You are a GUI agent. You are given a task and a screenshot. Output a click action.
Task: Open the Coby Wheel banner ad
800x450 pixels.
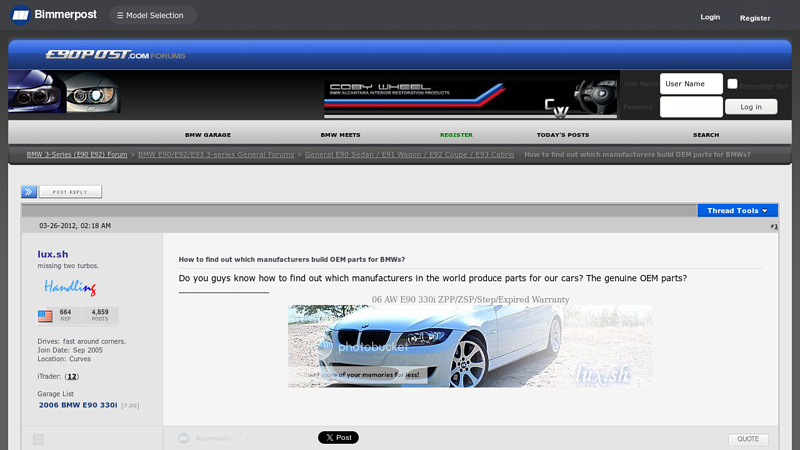point(470,97)
